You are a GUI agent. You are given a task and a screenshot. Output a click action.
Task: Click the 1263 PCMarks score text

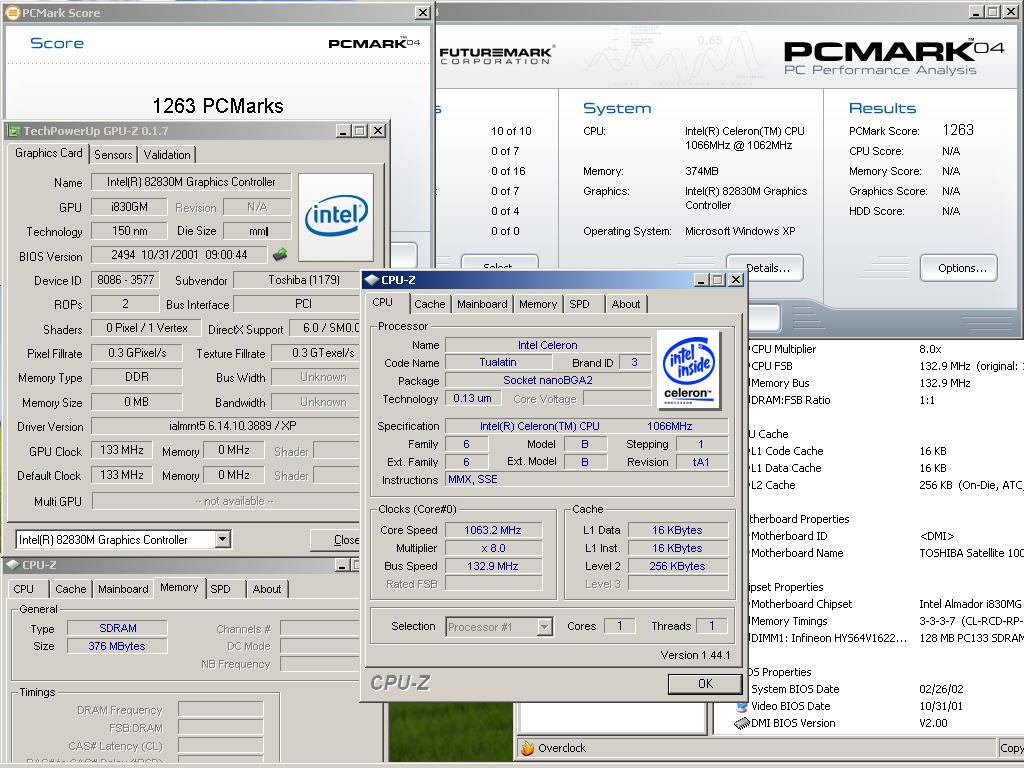[217, 106]
